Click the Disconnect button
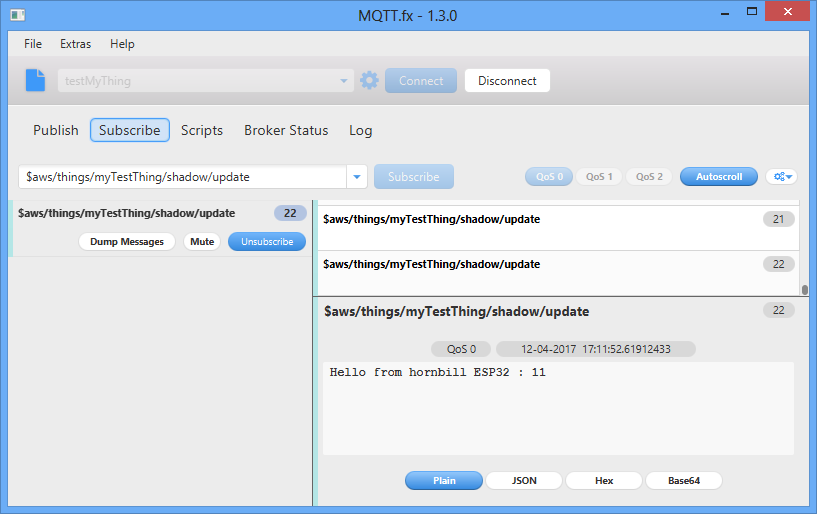 click(507, 81)
